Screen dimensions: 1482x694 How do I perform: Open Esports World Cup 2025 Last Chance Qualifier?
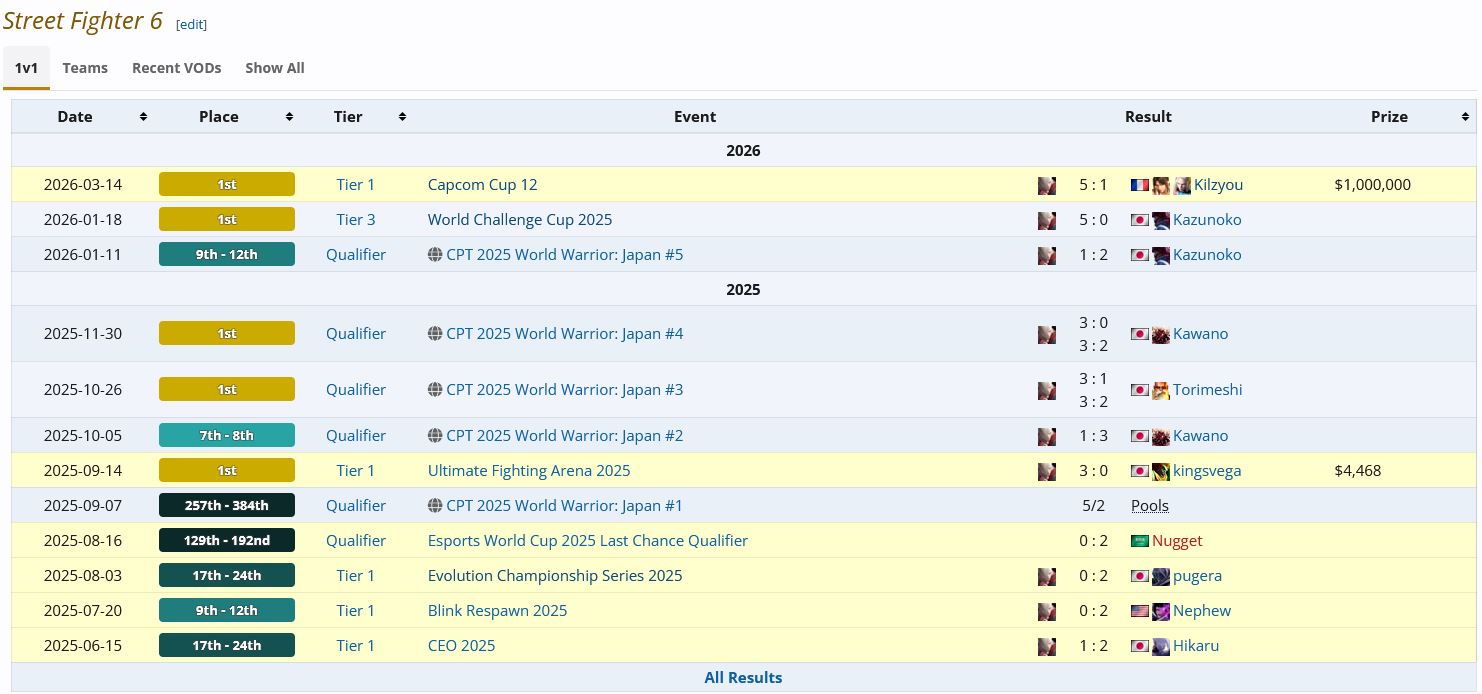tap(588, 541)
